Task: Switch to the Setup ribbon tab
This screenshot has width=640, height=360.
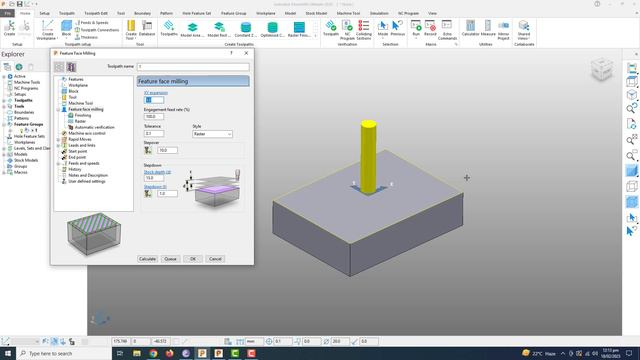Action: point(44,13)
